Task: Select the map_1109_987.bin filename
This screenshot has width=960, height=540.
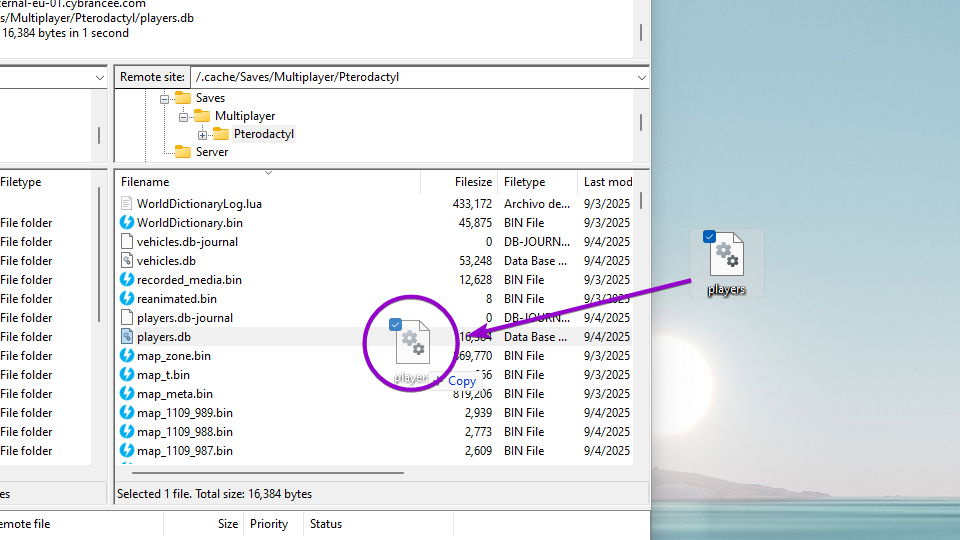Action: point(185,451)
